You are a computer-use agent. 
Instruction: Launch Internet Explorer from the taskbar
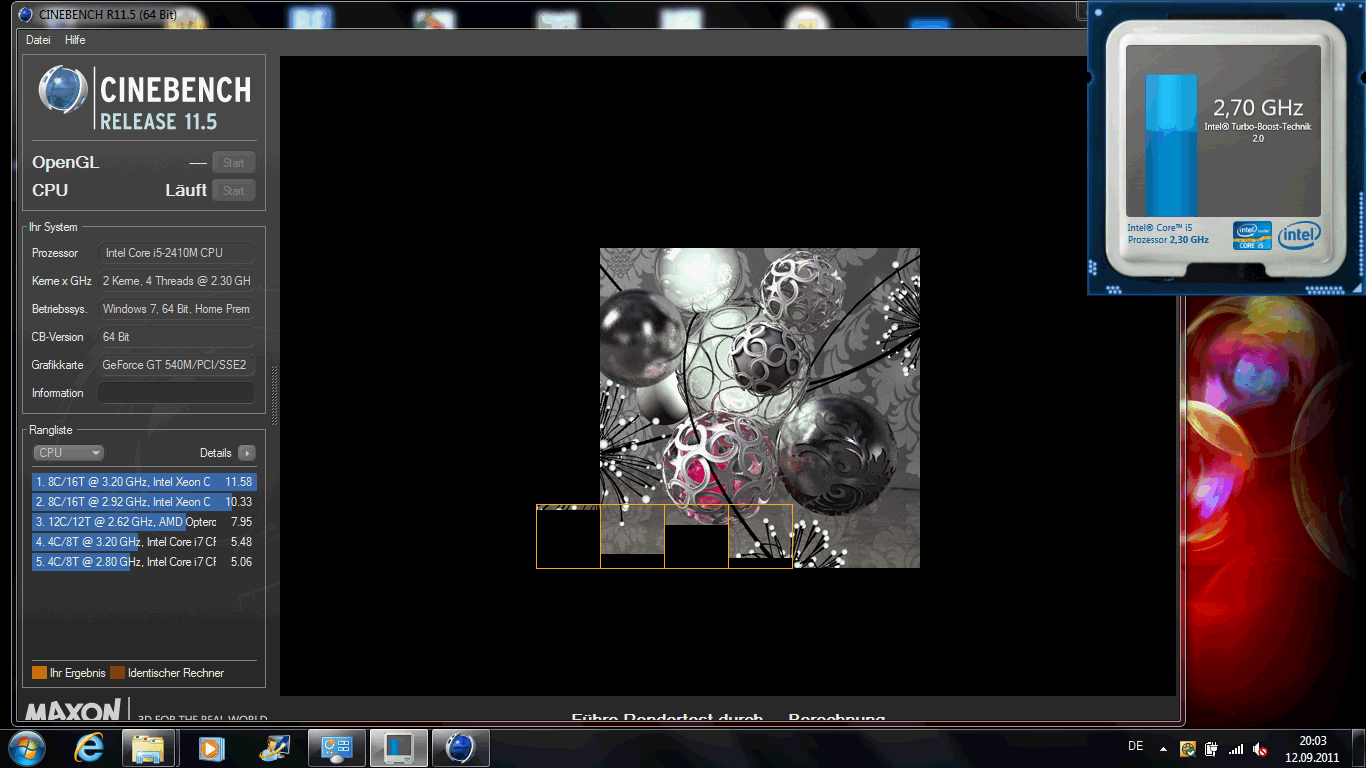pos(89,748)
